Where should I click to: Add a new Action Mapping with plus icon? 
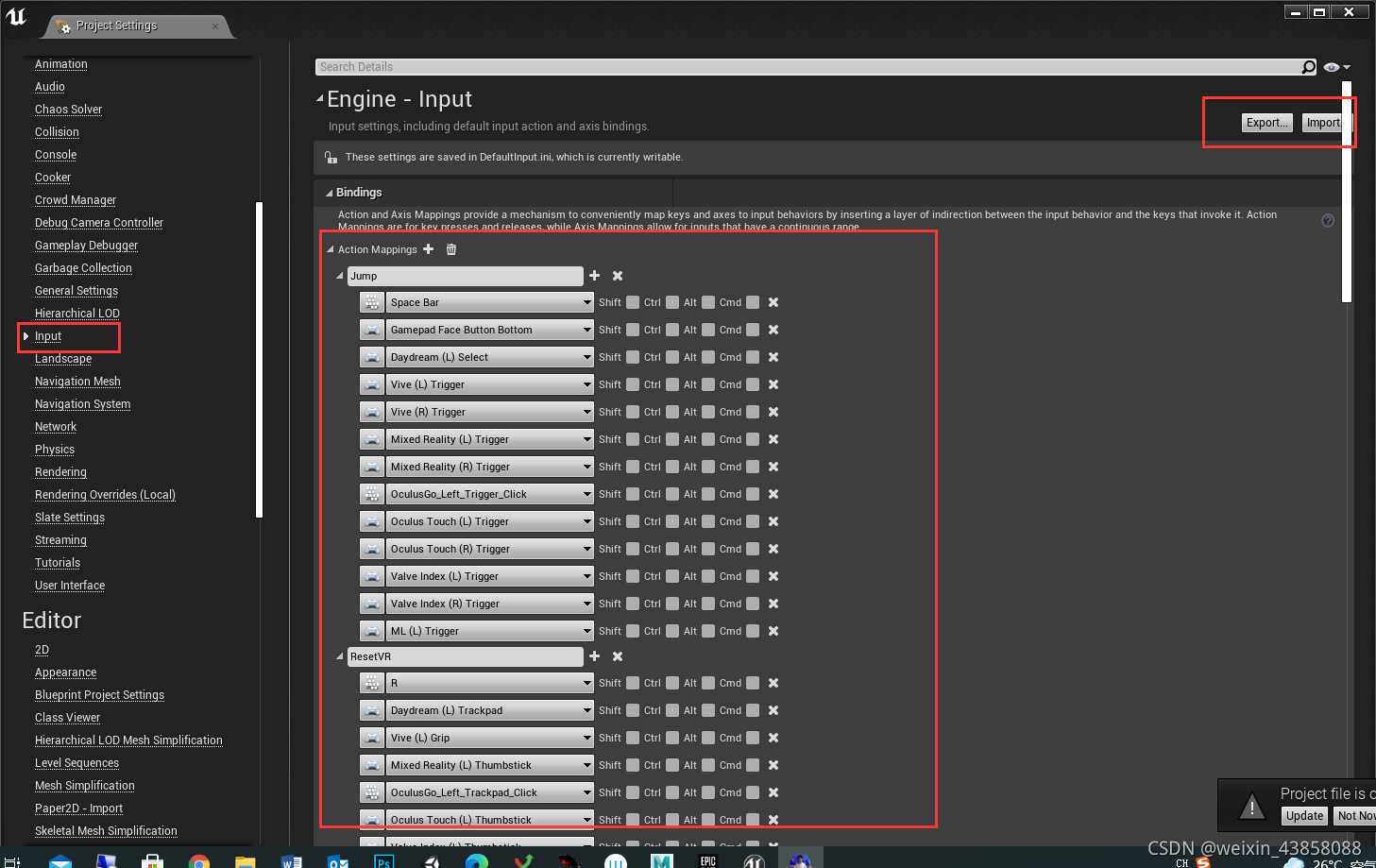pos(428,249)
